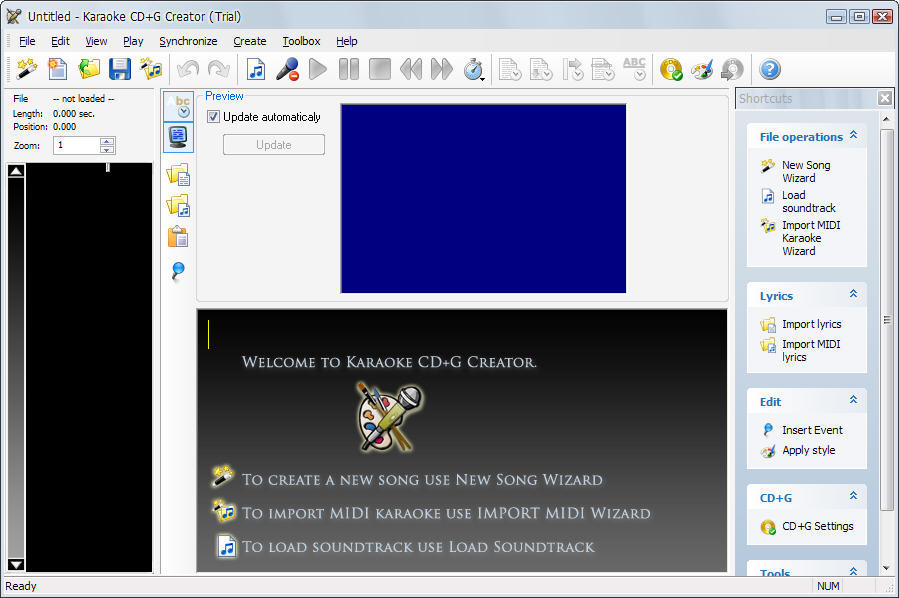This screenshot has width=899, height=598.
Task: Collapse the Lyrics section in Shortcuts
Action: point(853,294)
